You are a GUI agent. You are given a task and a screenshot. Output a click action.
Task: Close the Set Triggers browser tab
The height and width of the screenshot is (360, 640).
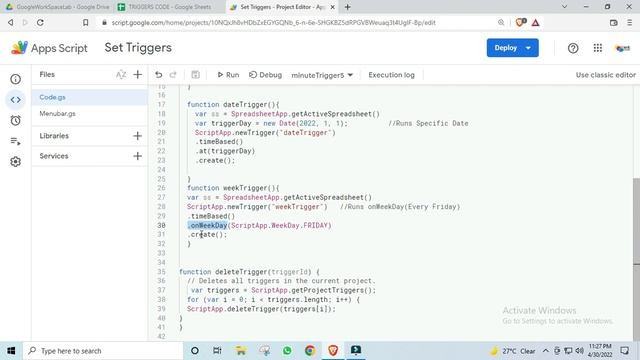point(333,7)
